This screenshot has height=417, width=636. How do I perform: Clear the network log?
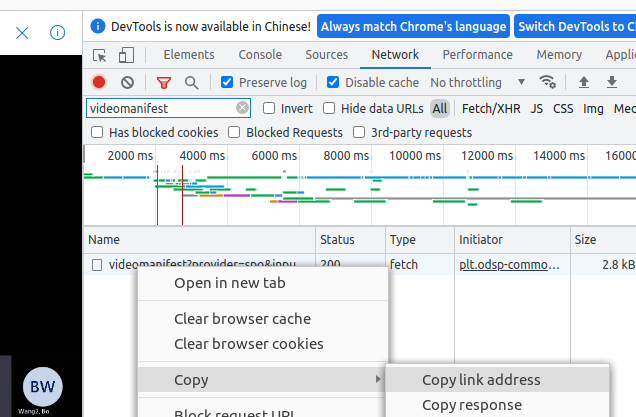(127, 82)
